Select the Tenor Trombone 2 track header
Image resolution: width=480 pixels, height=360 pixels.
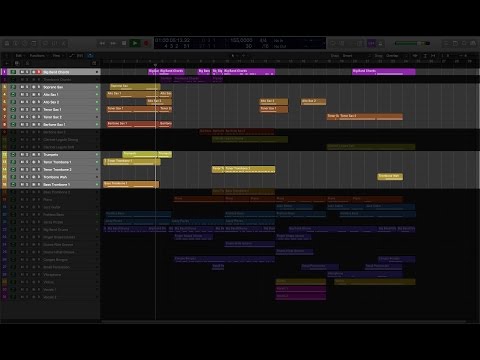point(50,170)
